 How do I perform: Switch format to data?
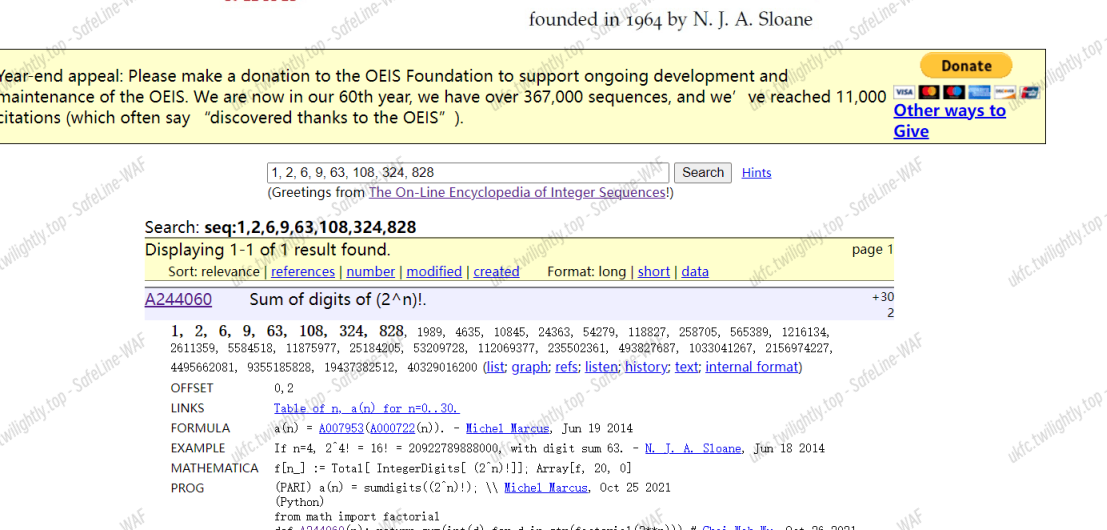pyautogui.click(x=695, y=271)
